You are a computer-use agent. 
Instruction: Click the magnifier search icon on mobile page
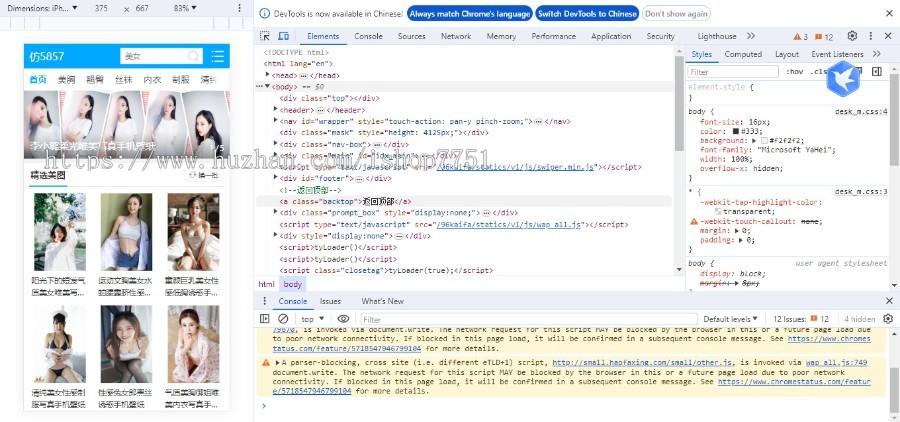[193, 56]
